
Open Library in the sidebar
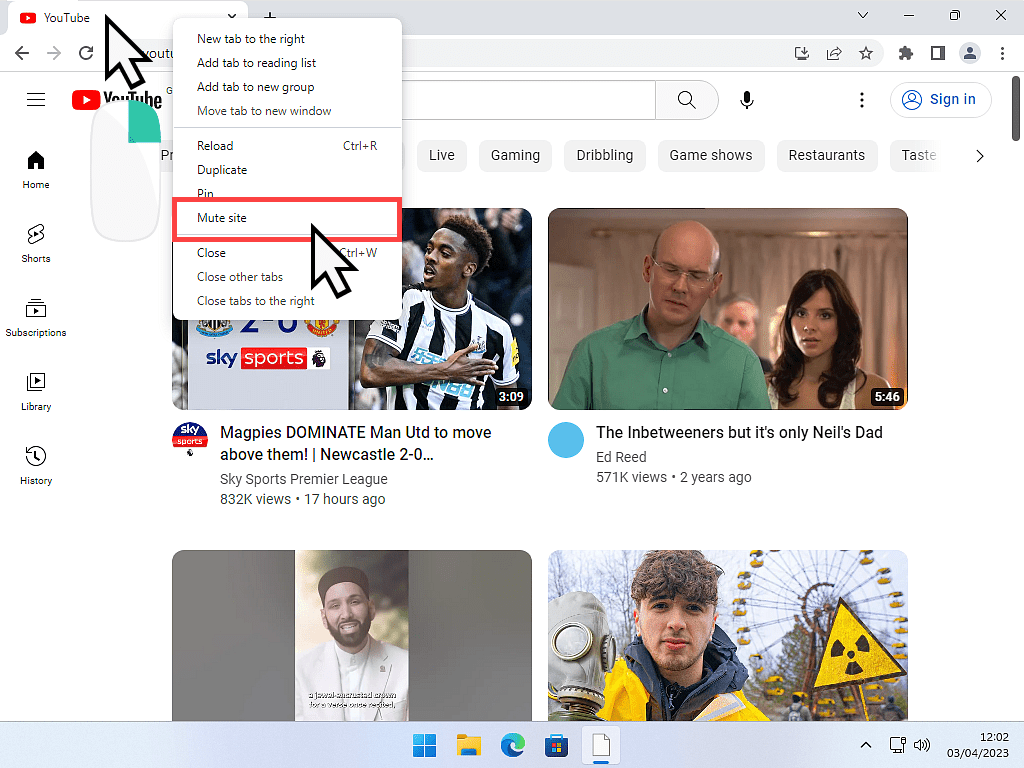point(36,391)
